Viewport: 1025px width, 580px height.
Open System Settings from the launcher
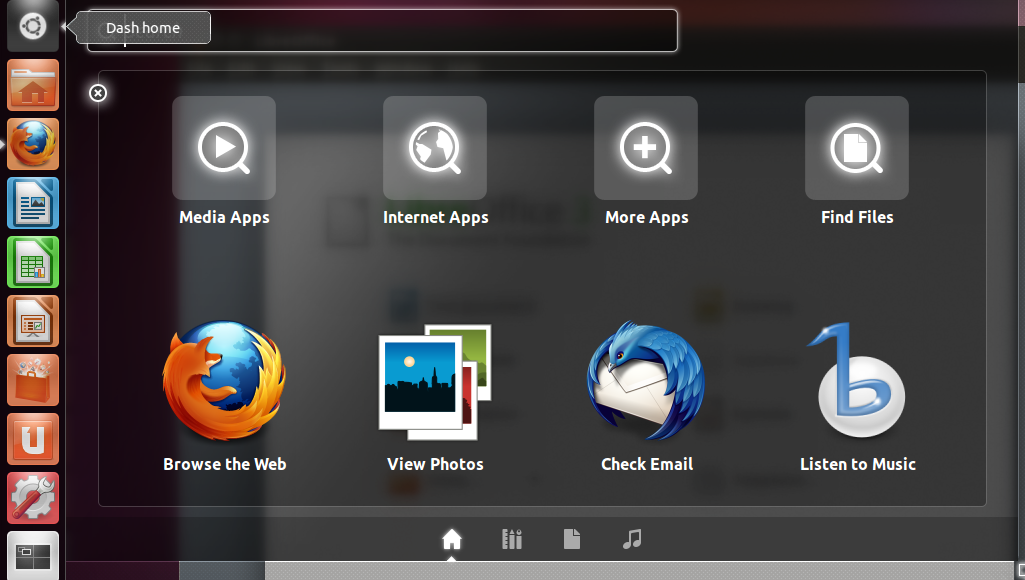pyautogui.click(x=33, y=498)
